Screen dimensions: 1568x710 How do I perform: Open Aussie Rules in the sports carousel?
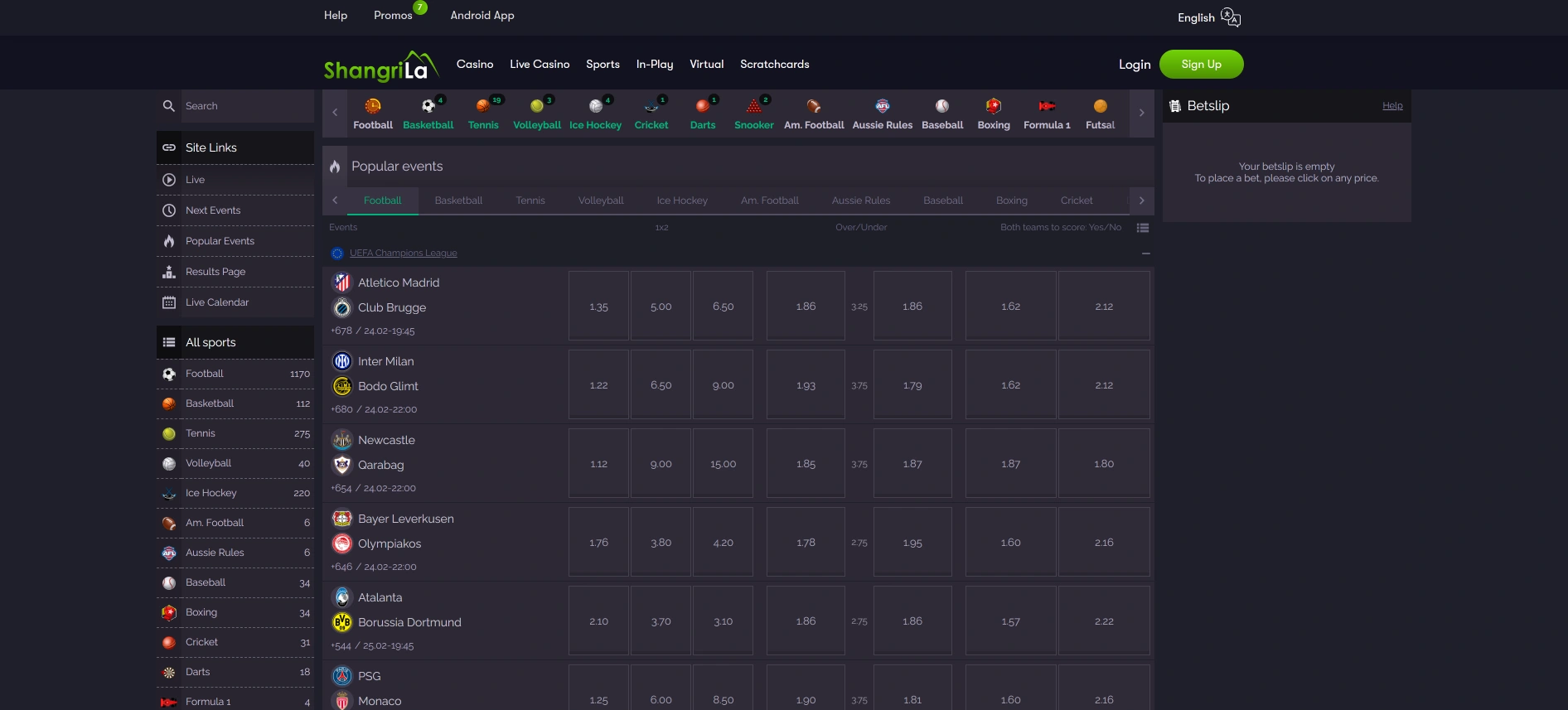tap(883, 114)
